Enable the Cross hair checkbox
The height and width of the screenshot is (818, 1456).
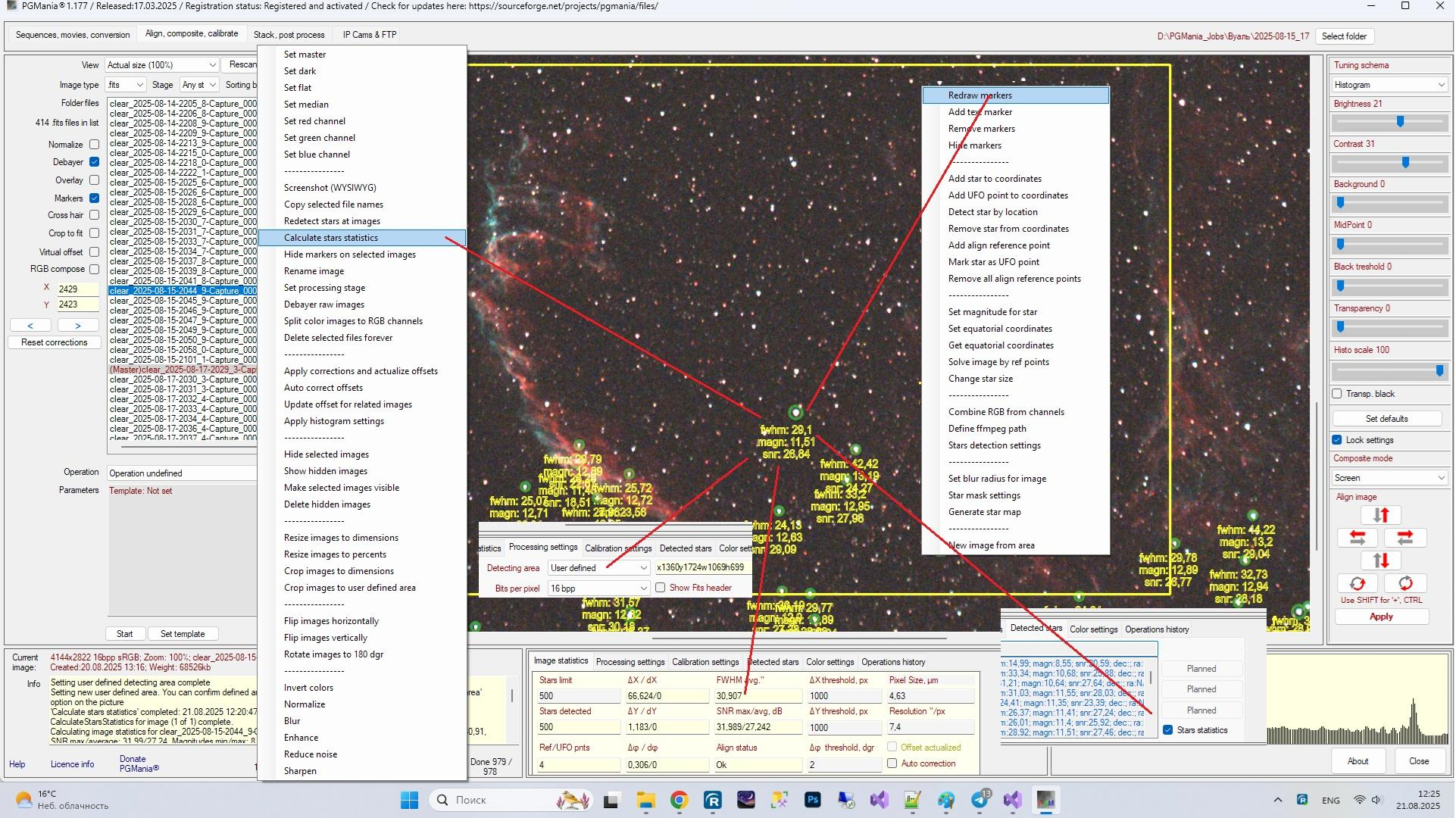[x=94, y=215]
